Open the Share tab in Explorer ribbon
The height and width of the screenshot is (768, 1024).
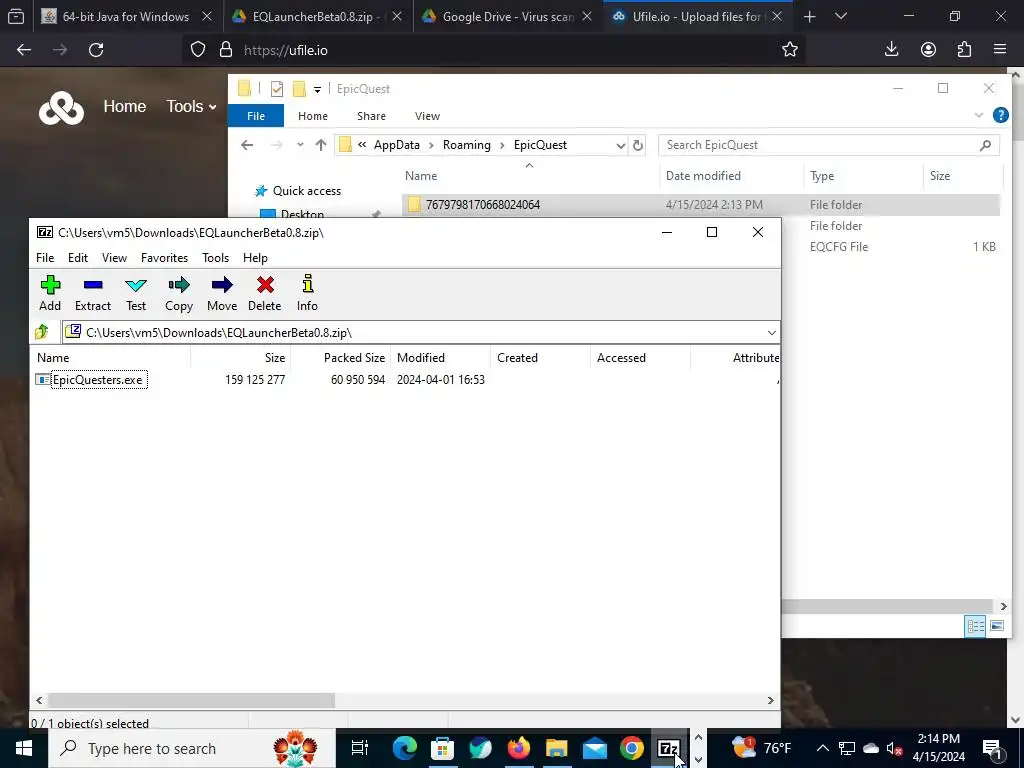click(371, 116)
